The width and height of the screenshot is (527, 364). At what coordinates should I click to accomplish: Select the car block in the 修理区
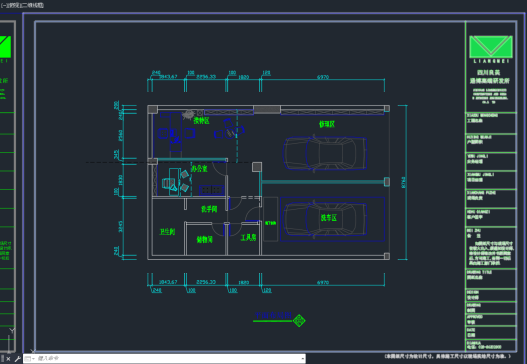pos(325,153)
